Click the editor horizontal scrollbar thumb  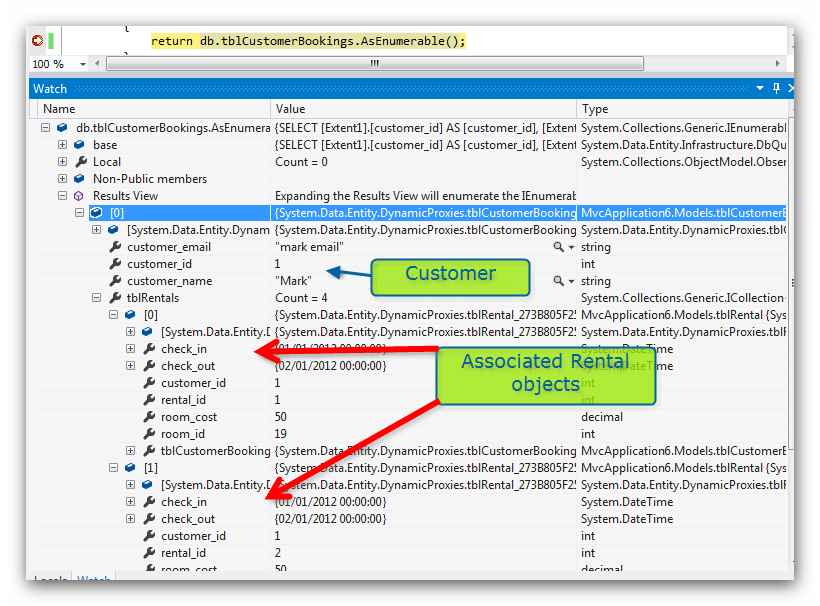(374, 64)
